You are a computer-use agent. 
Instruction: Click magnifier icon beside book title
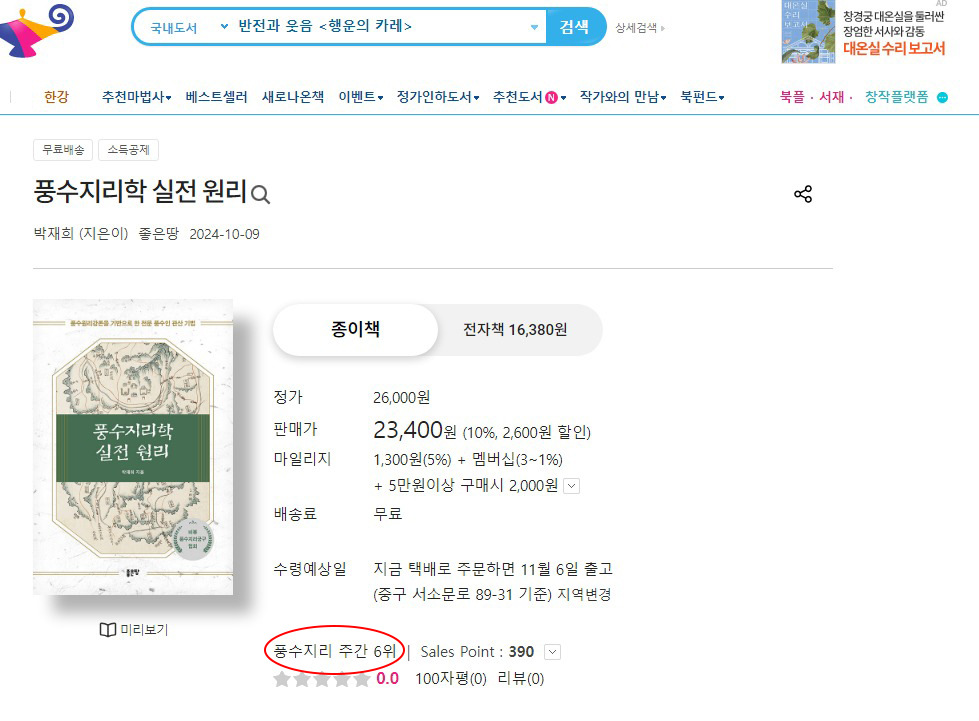[260, 195]
